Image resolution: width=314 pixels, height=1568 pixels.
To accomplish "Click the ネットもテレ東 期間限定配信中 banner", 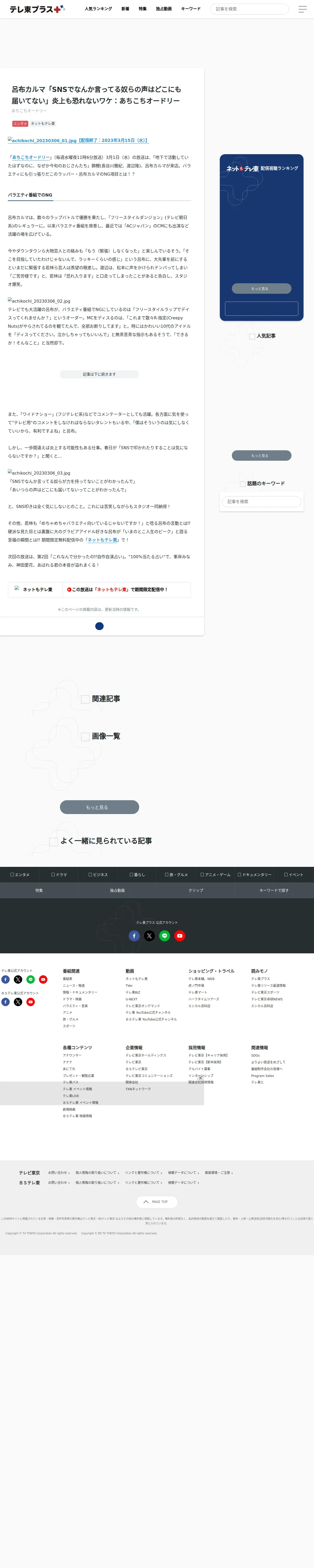I will 99,589.
